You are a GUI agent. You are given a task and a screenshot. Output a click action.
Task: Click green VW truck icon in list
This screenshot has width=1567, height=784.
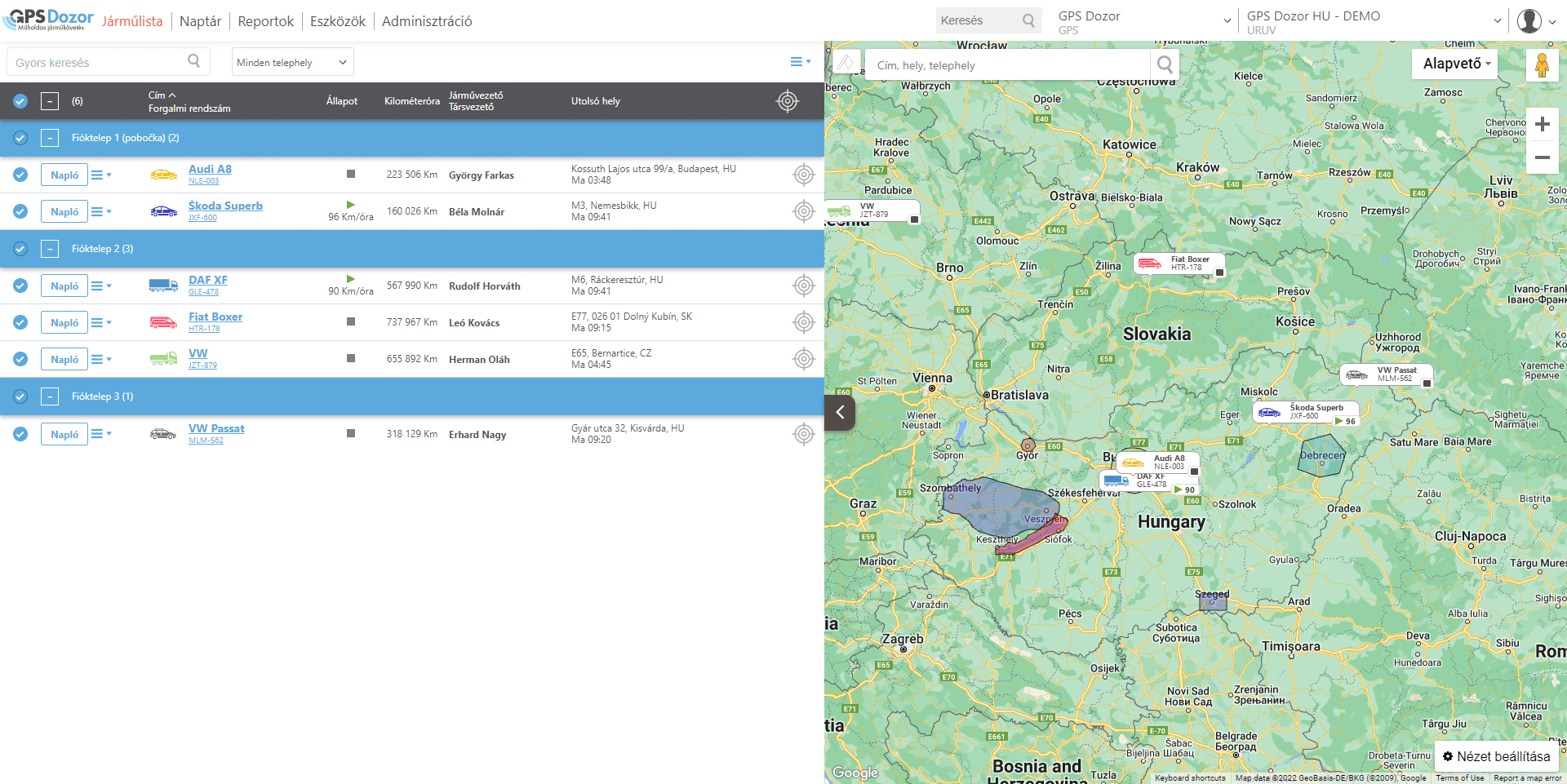[163, 359]
